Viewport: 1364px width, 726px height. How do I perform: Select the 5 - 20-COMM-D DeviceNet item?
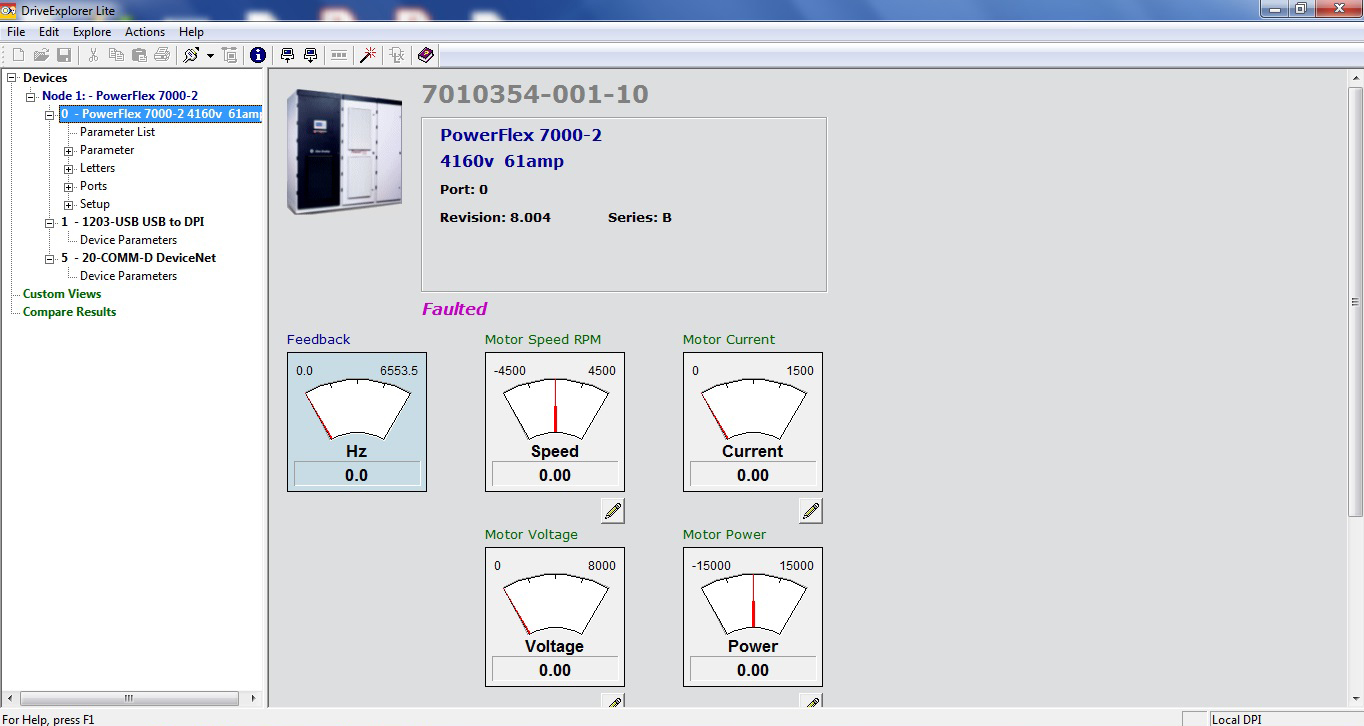click(138, 258)
